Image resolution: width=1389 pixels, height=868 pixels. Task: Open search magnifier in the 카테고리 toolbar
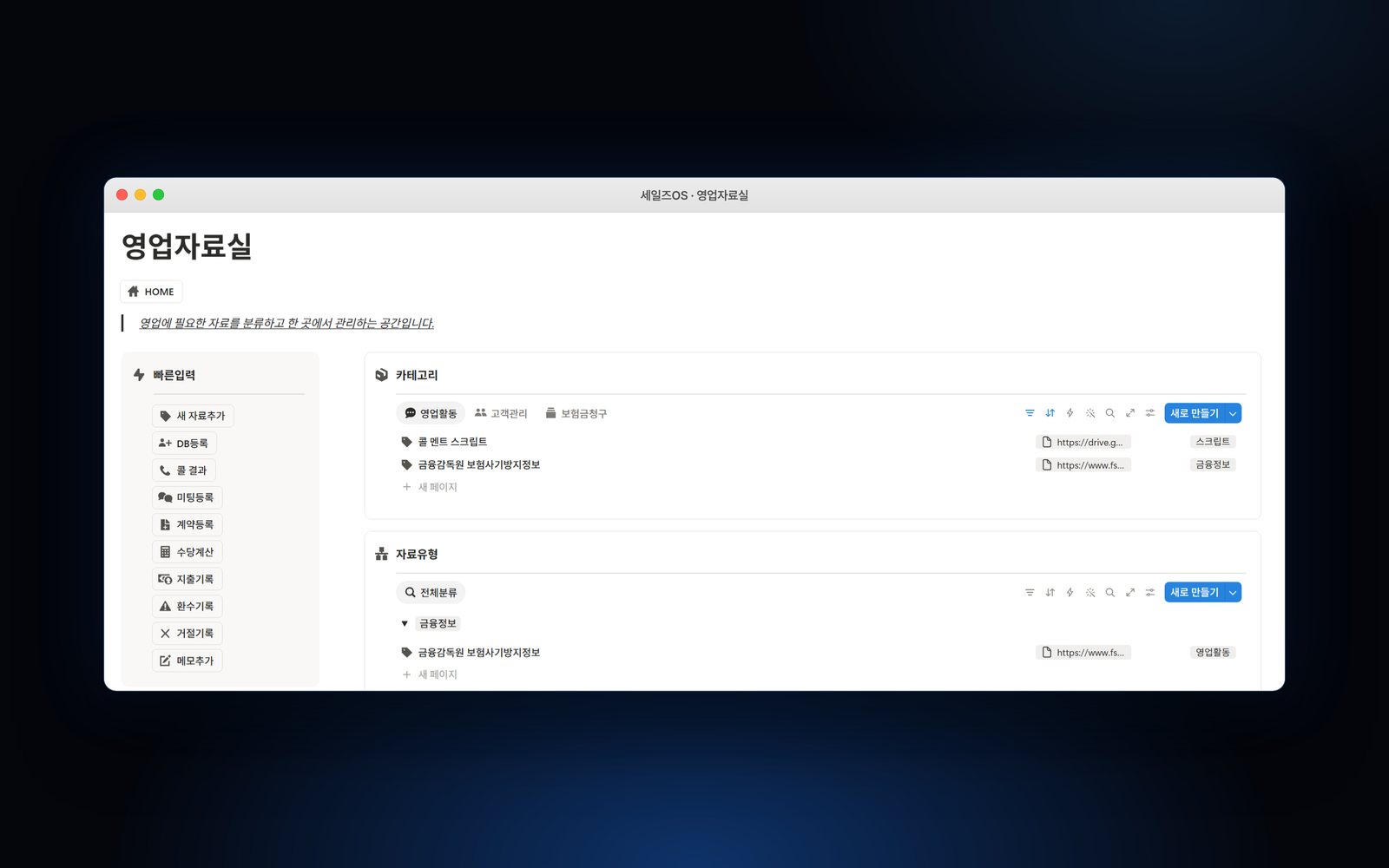1110,413
